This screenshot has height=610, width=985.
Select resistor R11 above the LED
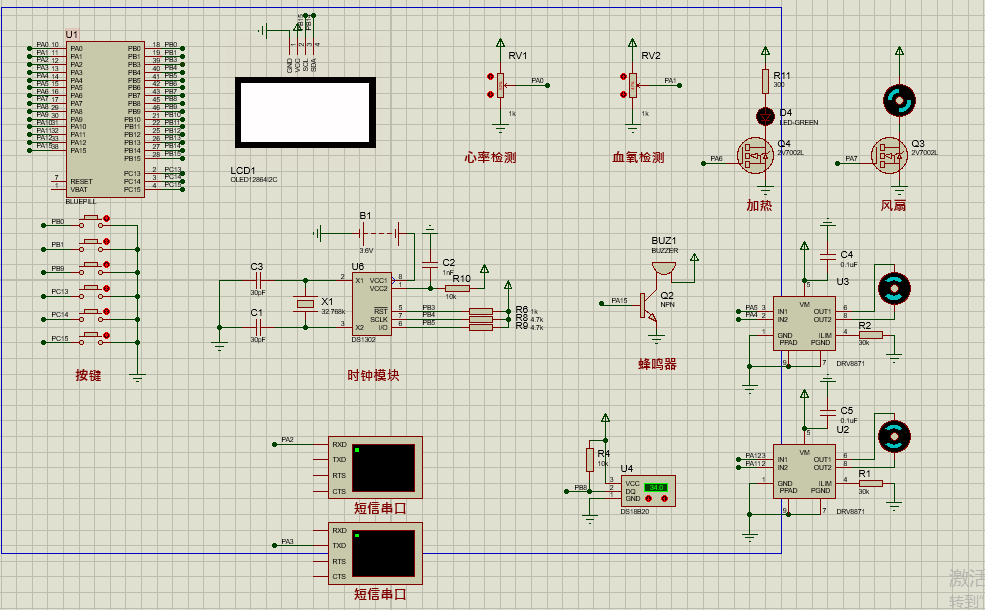765,81
